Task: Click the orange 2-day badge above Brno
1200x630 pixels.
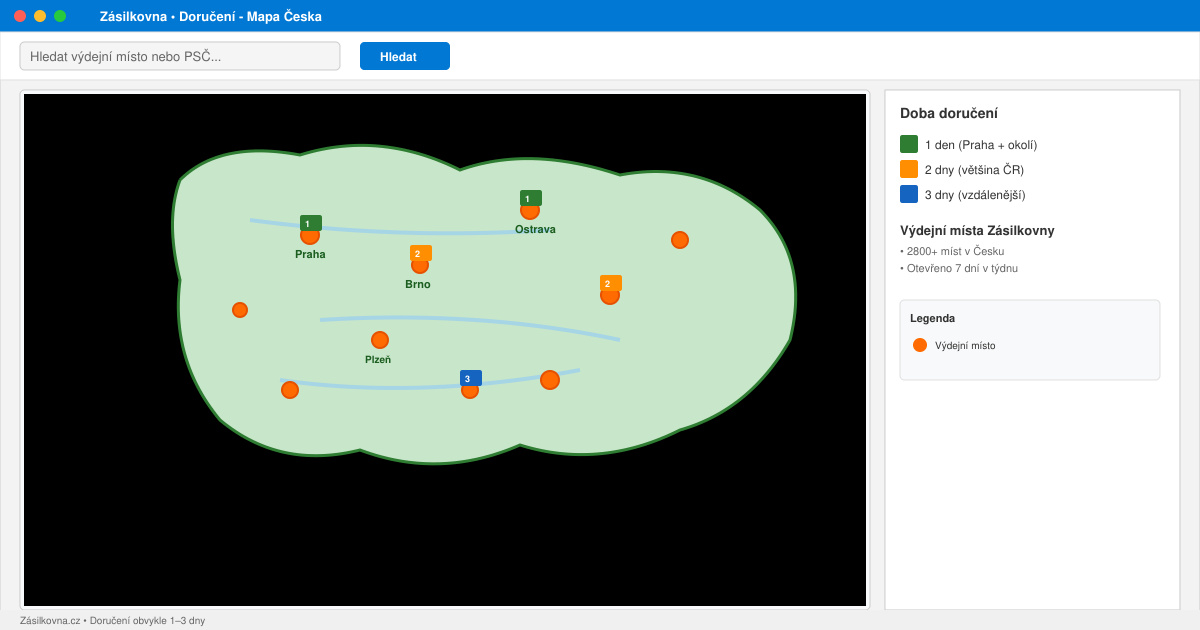Action: (x=421, y=253)
